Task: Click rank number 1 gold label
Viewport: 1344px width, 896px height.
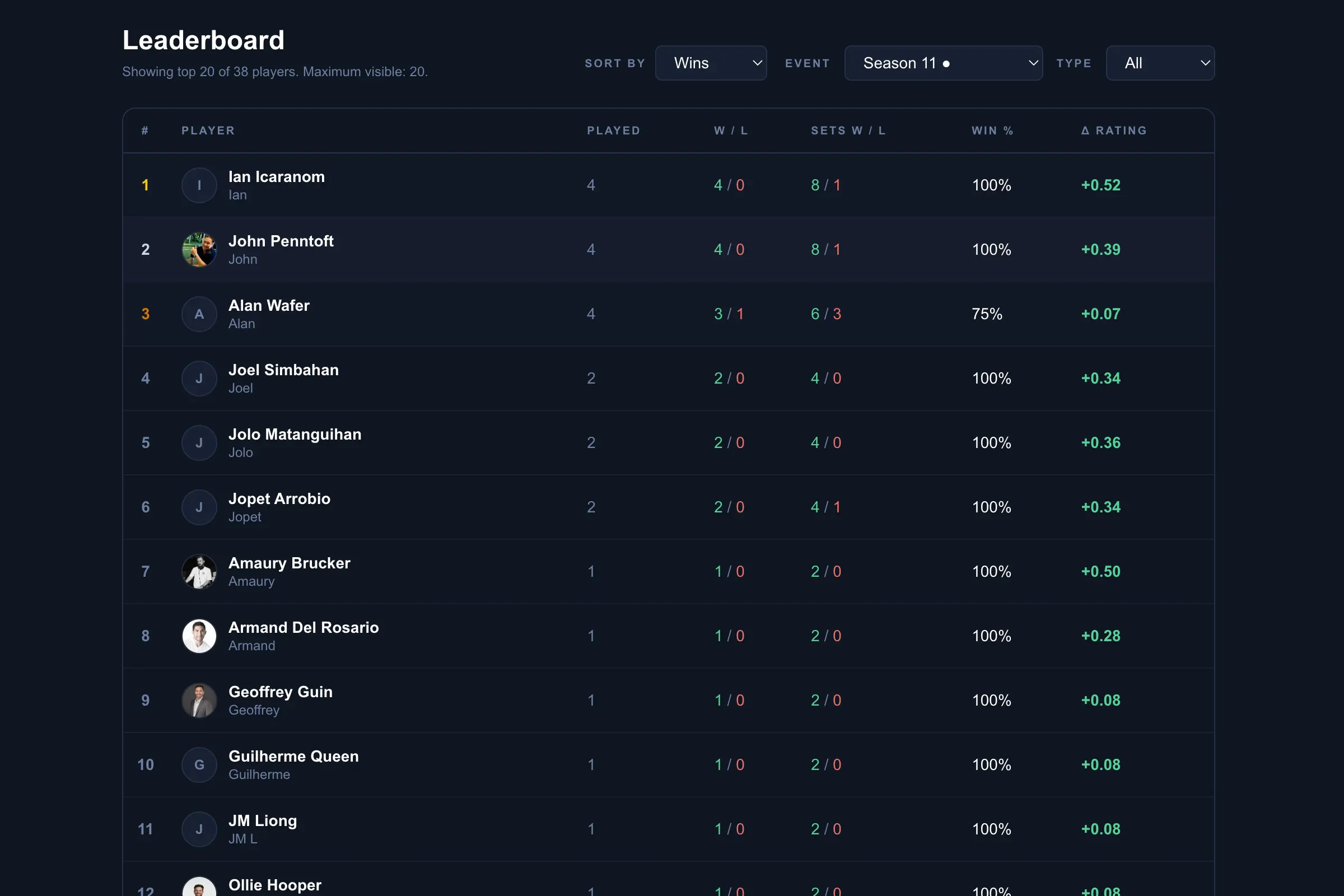Action: click(145, 185)
